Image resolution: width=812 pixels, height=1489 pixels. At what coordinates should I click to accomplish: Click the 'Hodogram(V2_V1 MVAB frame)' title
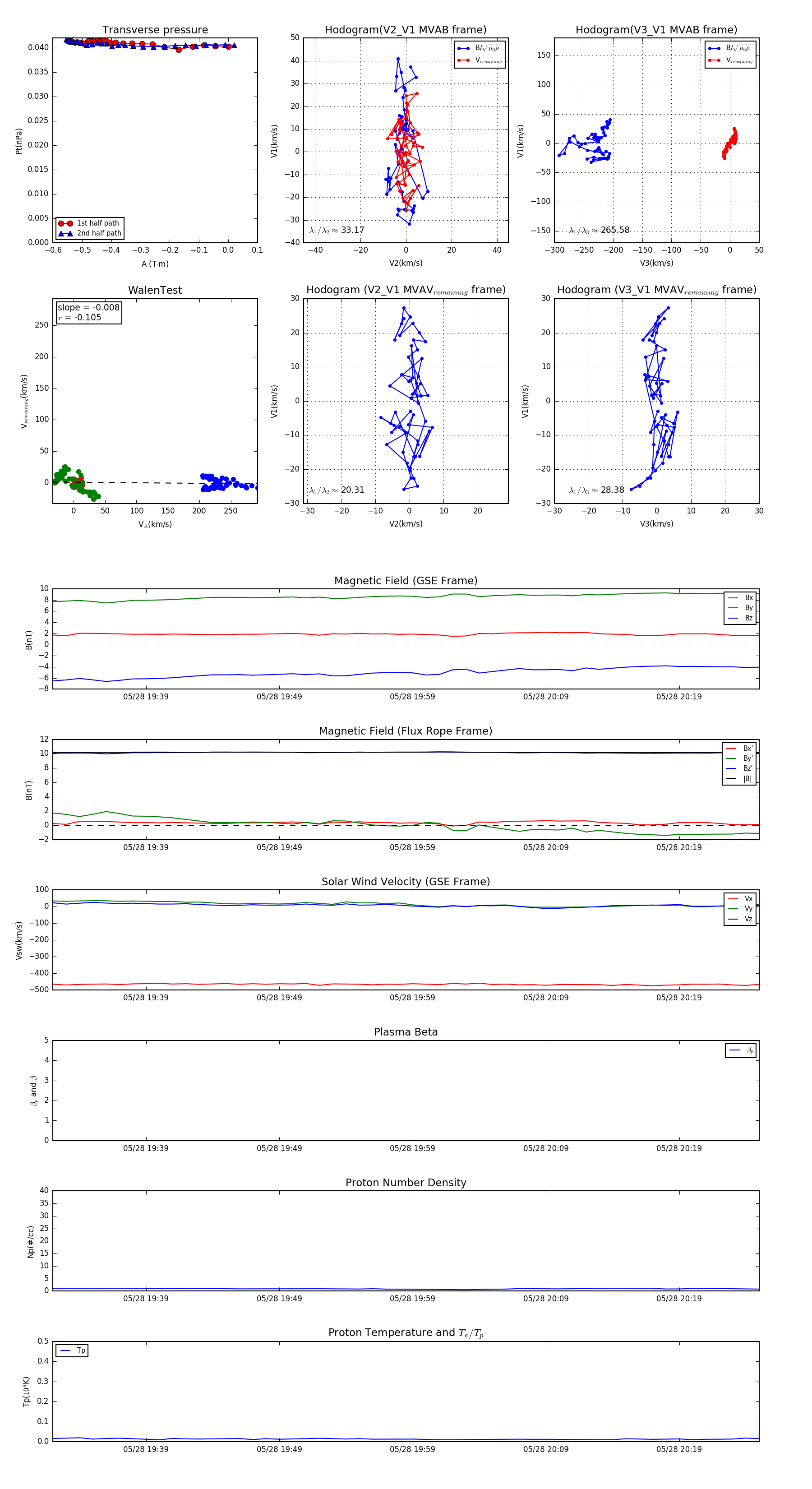(406, 30)
